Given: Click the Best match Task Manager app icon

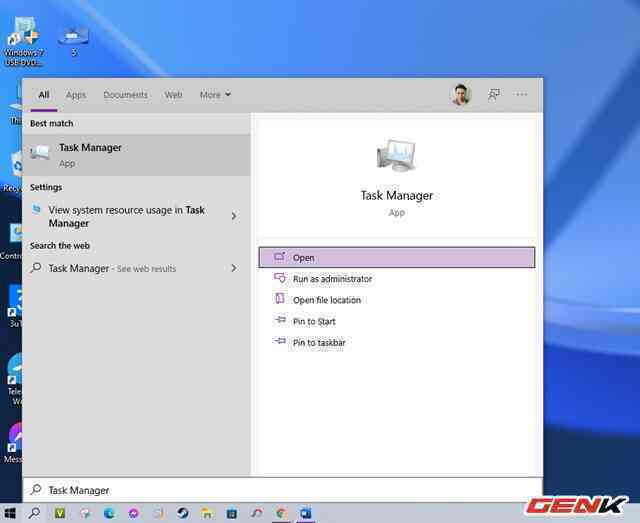Looking at the screenshot, I should click(x=40, y=153).
